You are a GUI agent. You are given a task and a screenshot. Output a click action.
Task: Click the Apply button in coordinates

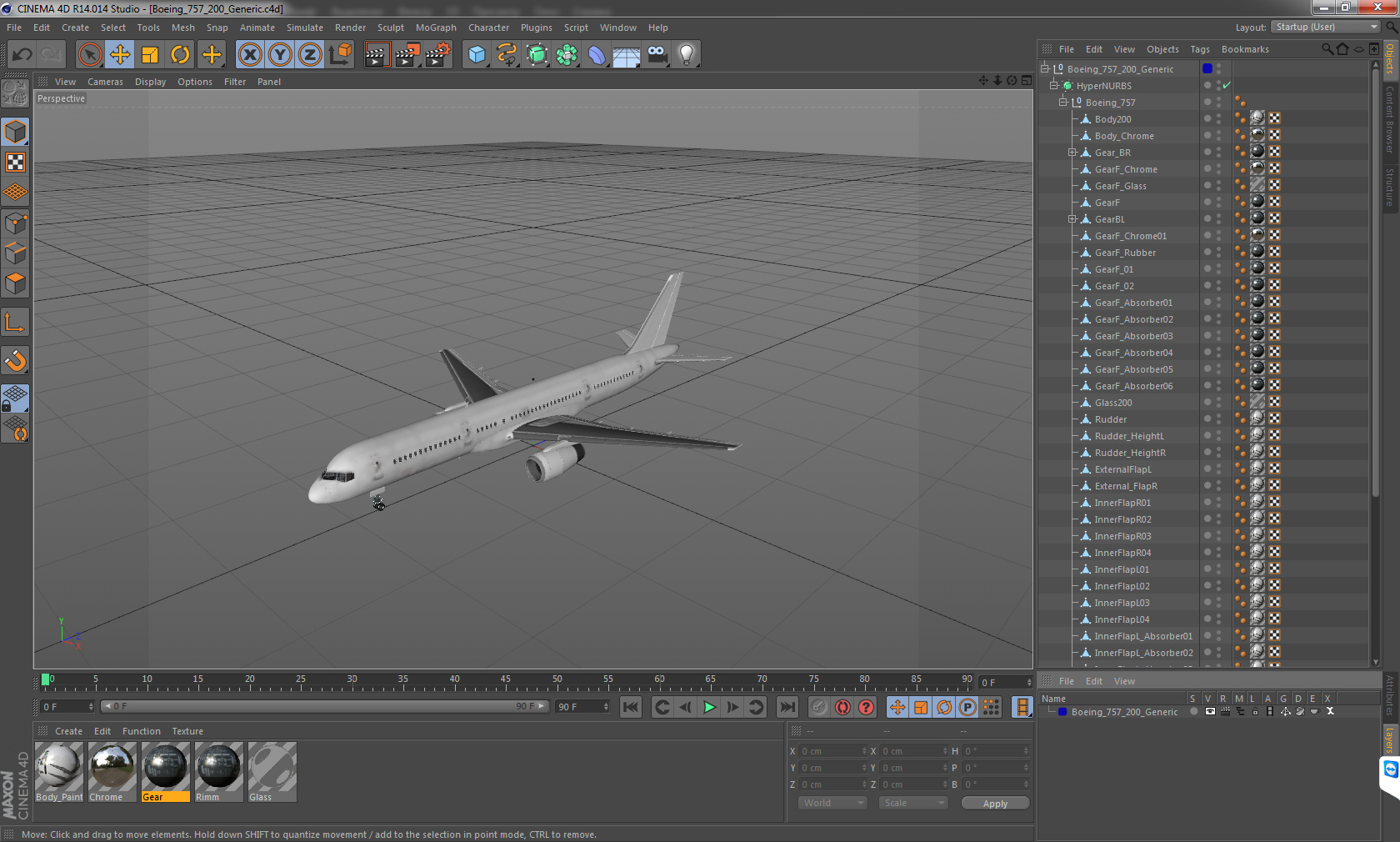coord(995,804)
